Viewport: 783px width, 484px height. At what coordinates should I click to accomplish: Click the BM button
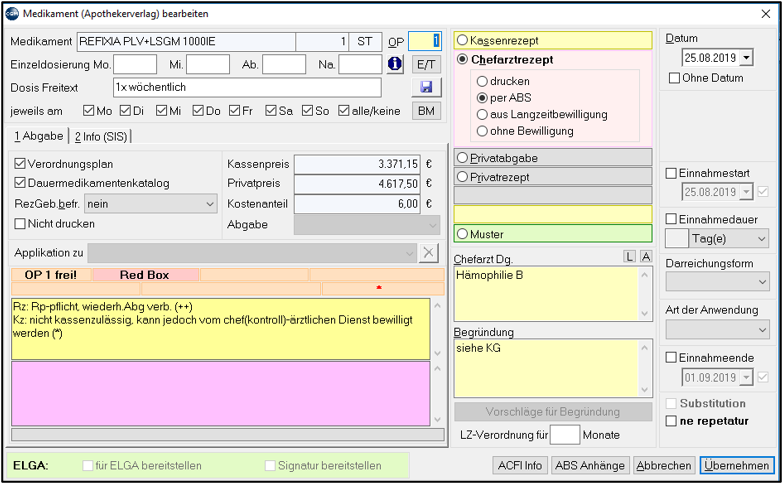[426, 111]
